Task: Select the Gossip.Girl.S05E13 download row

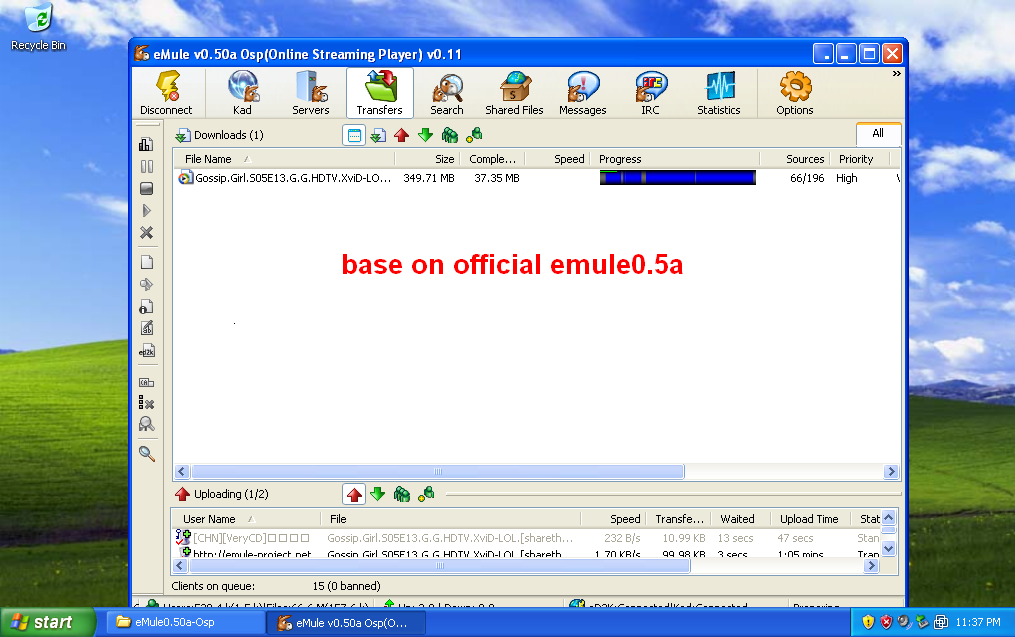Action: pos(537,178)
